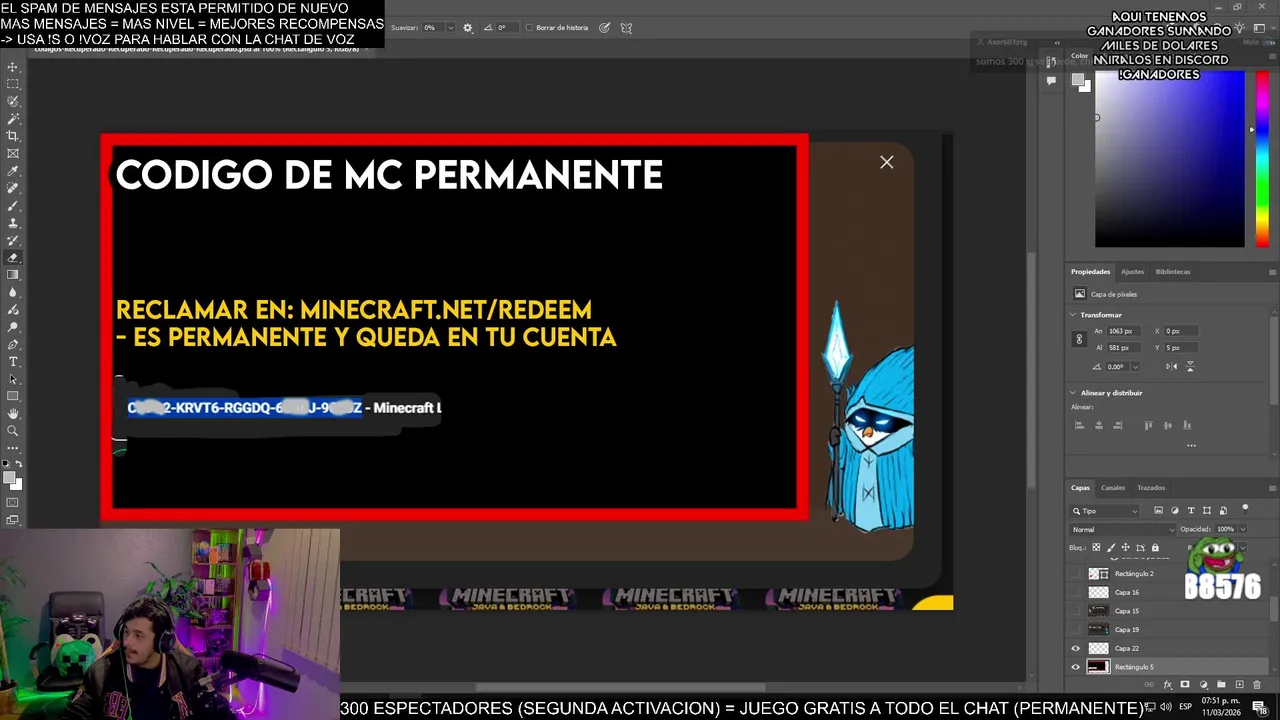Click the selected Minecraft code text

pyautogui.click(x=244, y=407)
